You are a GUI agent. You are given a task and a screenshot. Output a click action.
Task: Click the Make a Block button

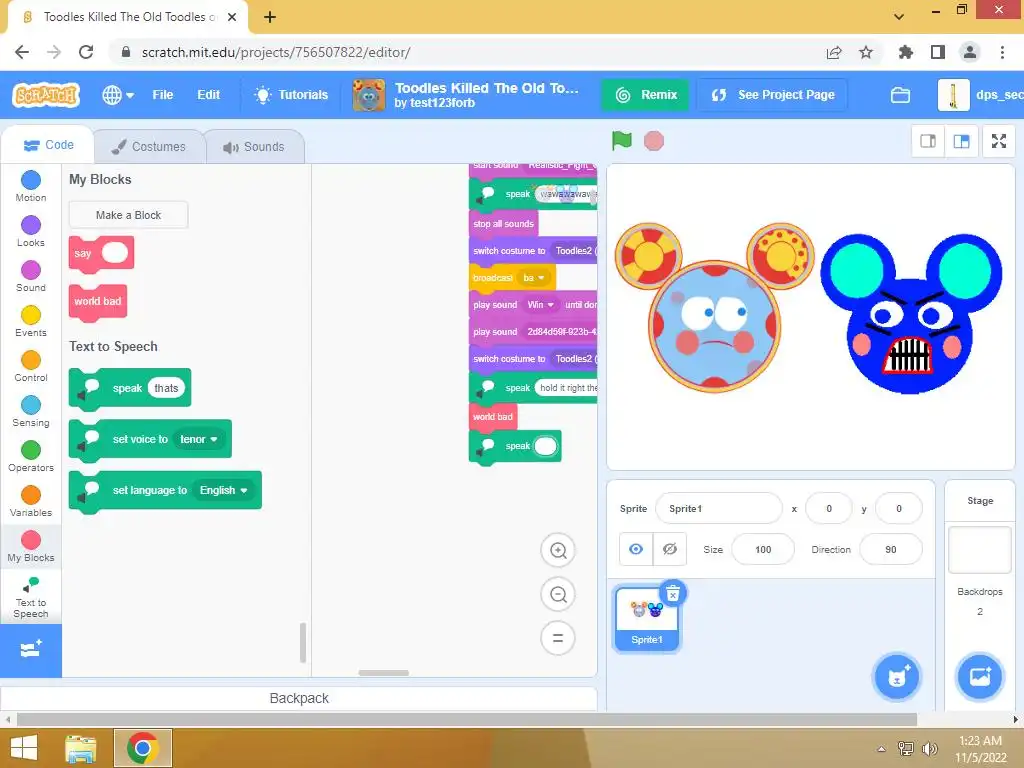click(129, 215)
